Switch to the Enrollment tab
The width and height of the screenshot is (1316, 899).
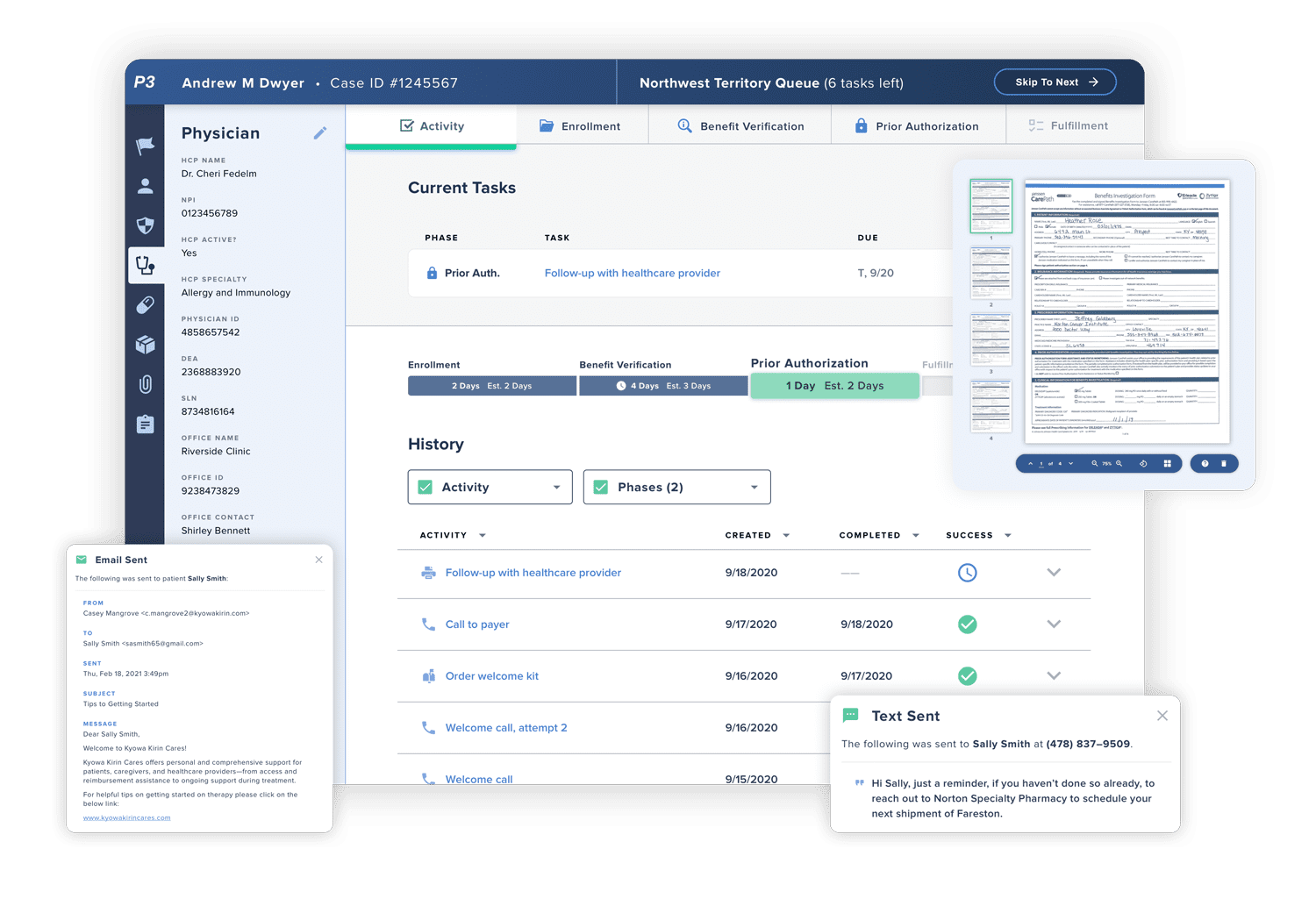click(x=581, y=126)
